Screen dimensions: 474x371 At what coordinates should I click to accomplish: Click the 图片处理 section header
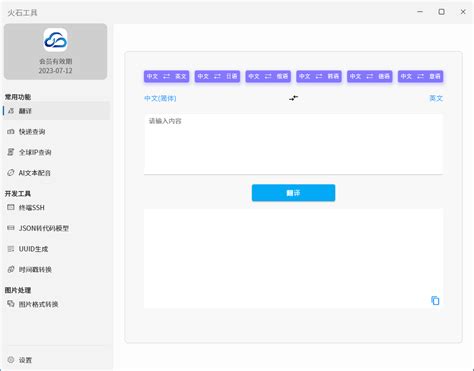pos(18,290)
